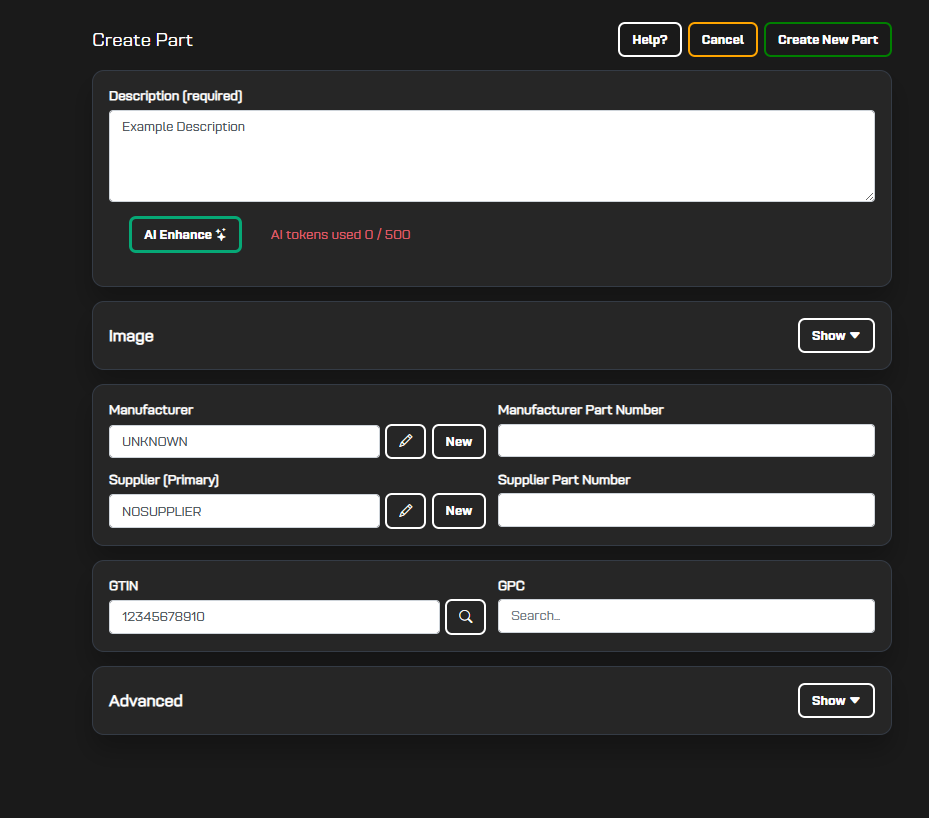This screenshot has width=929, height=818.
Task: Click the 'Image' section title
Action: coord(132,336)
